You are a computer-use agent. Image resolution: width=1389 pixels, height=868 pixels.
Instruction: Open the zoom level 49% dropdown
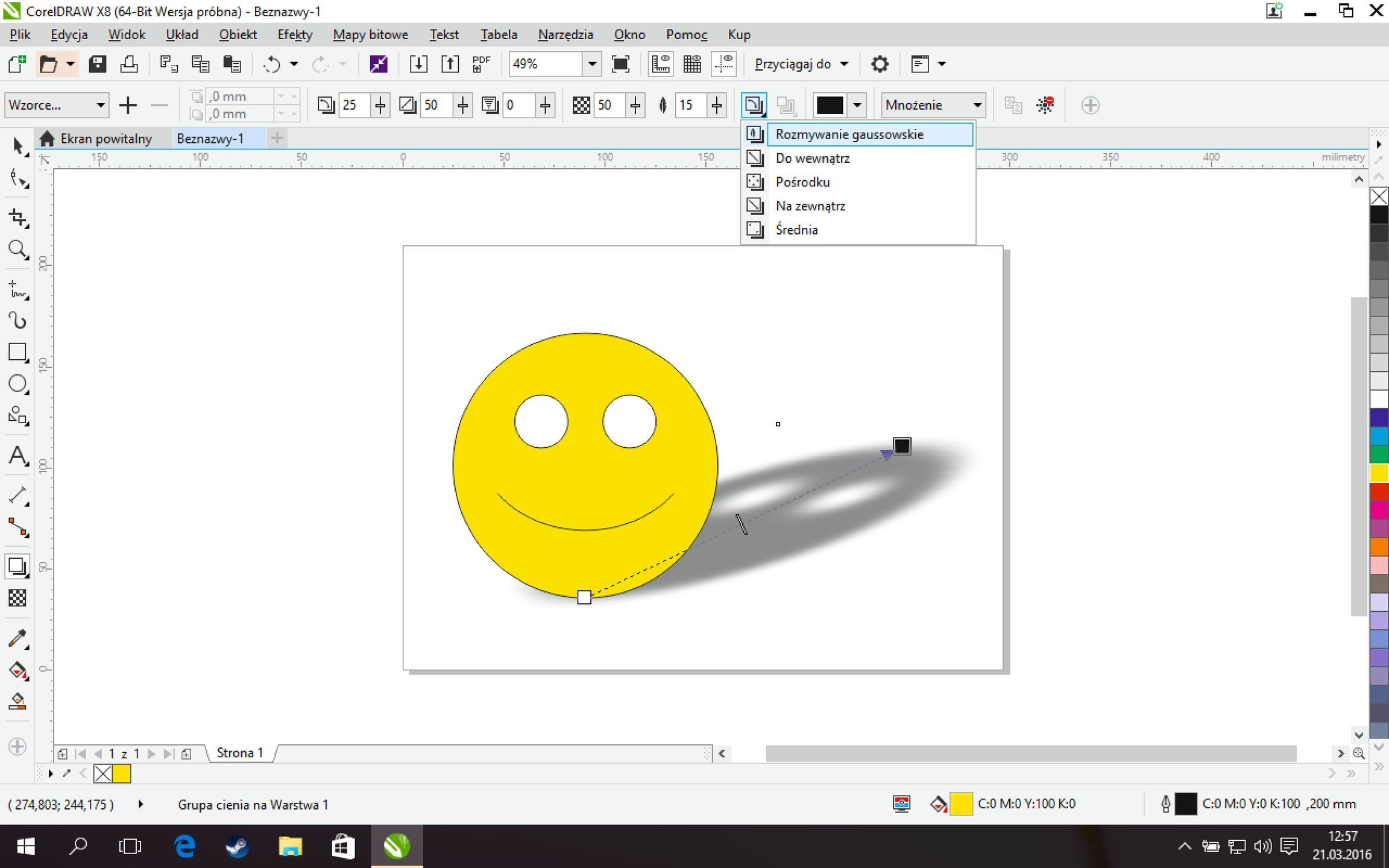click(x=591, y=64)
